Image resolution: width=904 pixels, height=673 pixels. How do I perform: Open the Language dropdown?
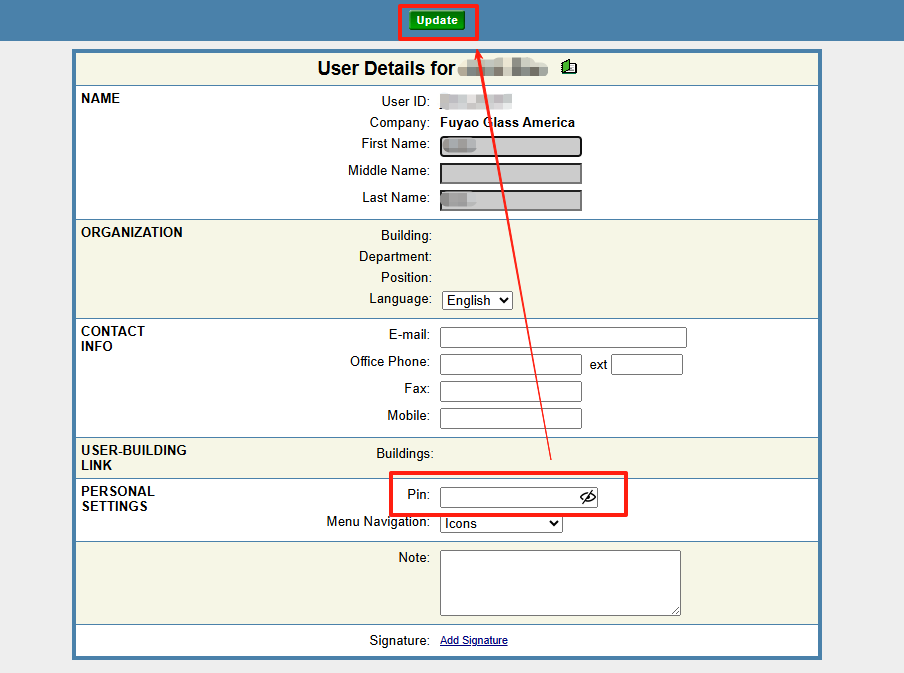pyautogui.click(x=477, y=300)
